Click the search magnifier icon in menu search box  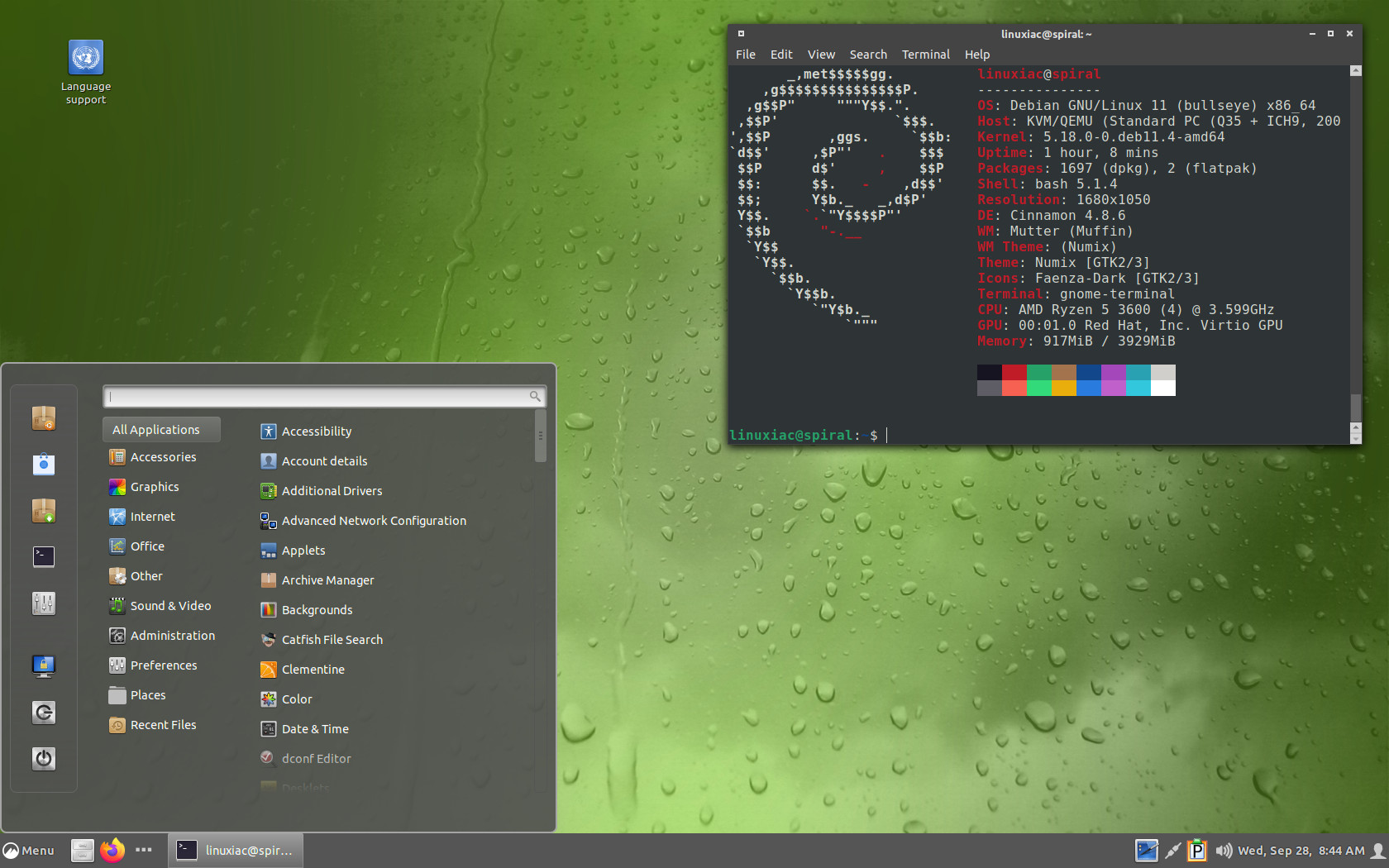pyautogui.click(x=535, y=397)
